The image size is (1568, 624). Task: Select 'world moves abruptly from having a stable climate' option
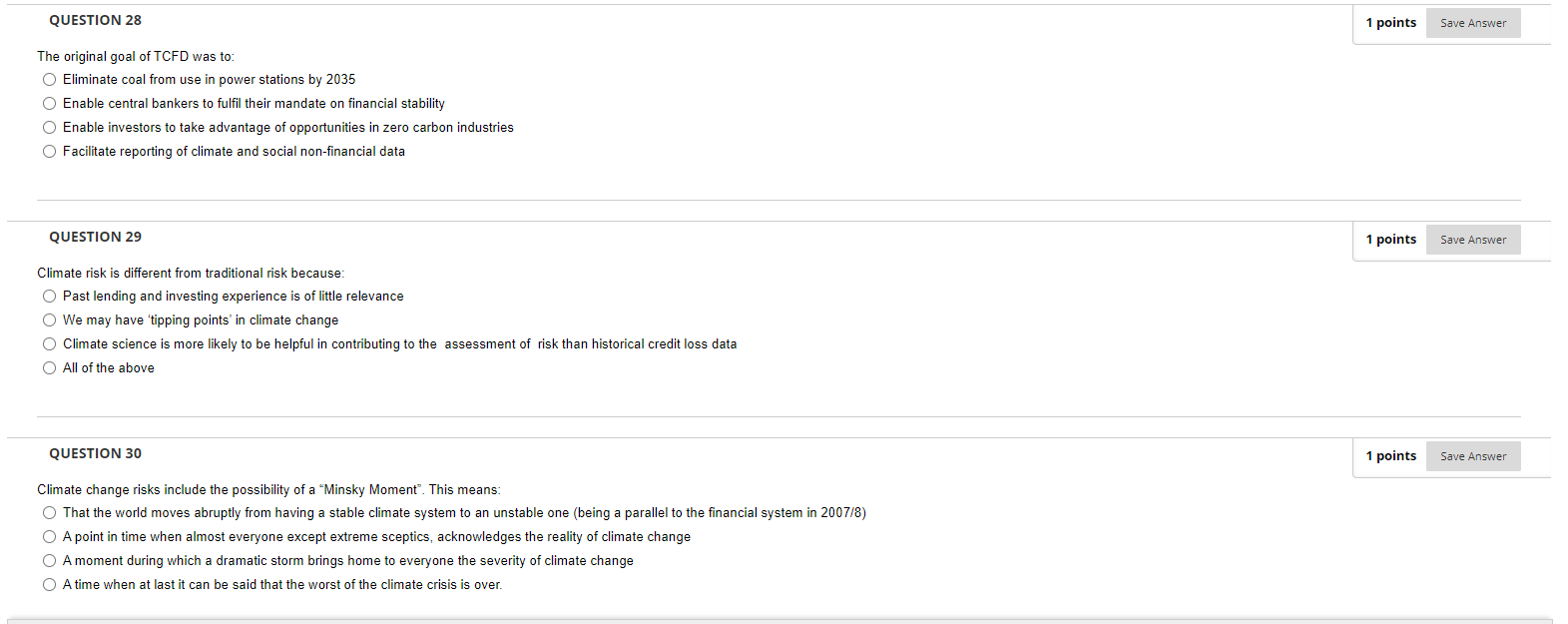(49, 513)
